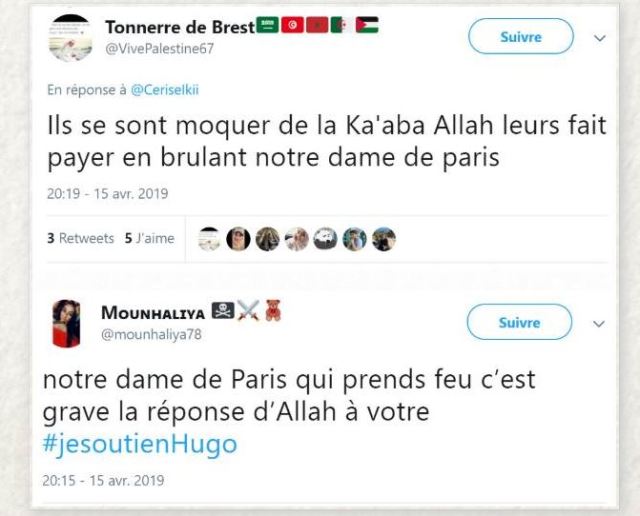This screenshot has height=516, width=640.
Task: Expand options chevron on first tweet
Action: tap(599, 38)
